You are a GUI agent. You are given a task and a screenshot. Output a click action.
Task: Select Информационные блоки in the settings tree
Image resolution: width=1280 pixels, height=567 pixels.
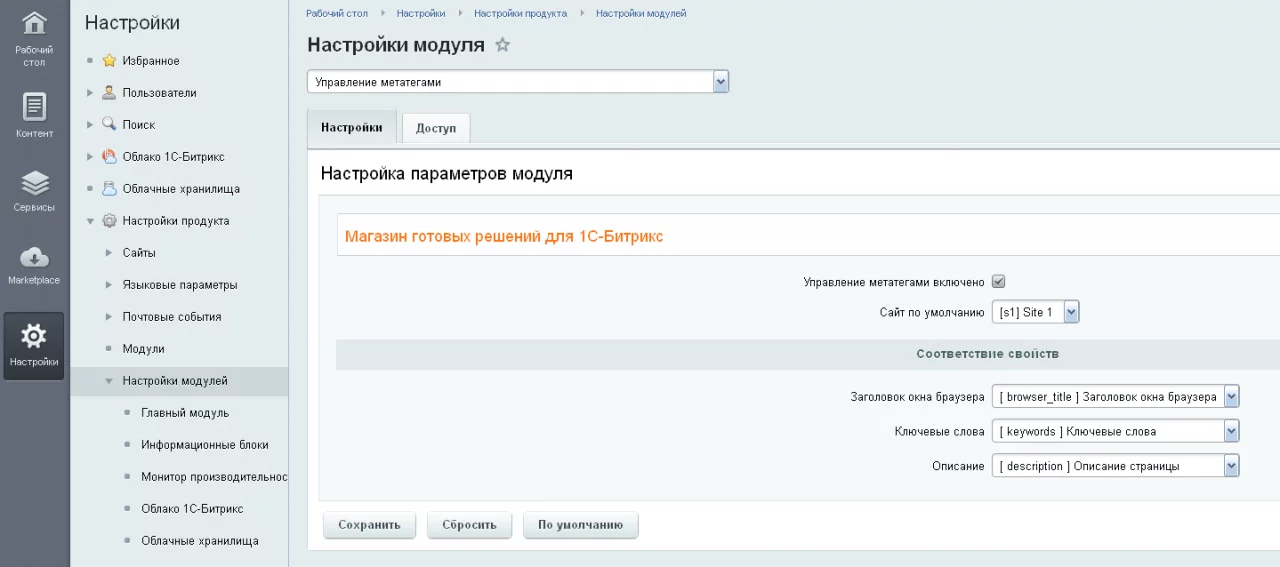click(x=204, y=445)
